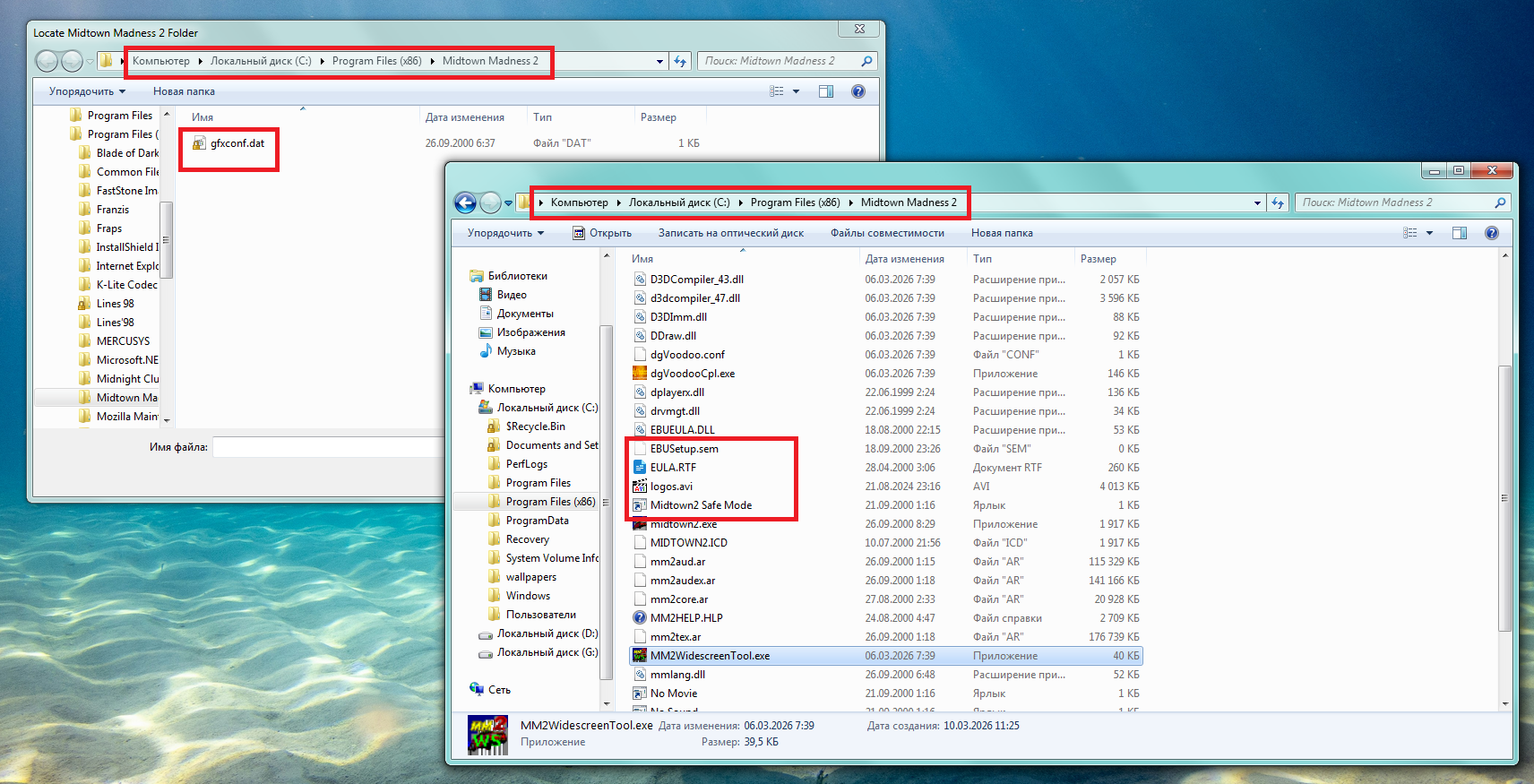
Task: Click the large MM2WidescreenTool thumbnail in details pane
Action: (x=487, y=735)
